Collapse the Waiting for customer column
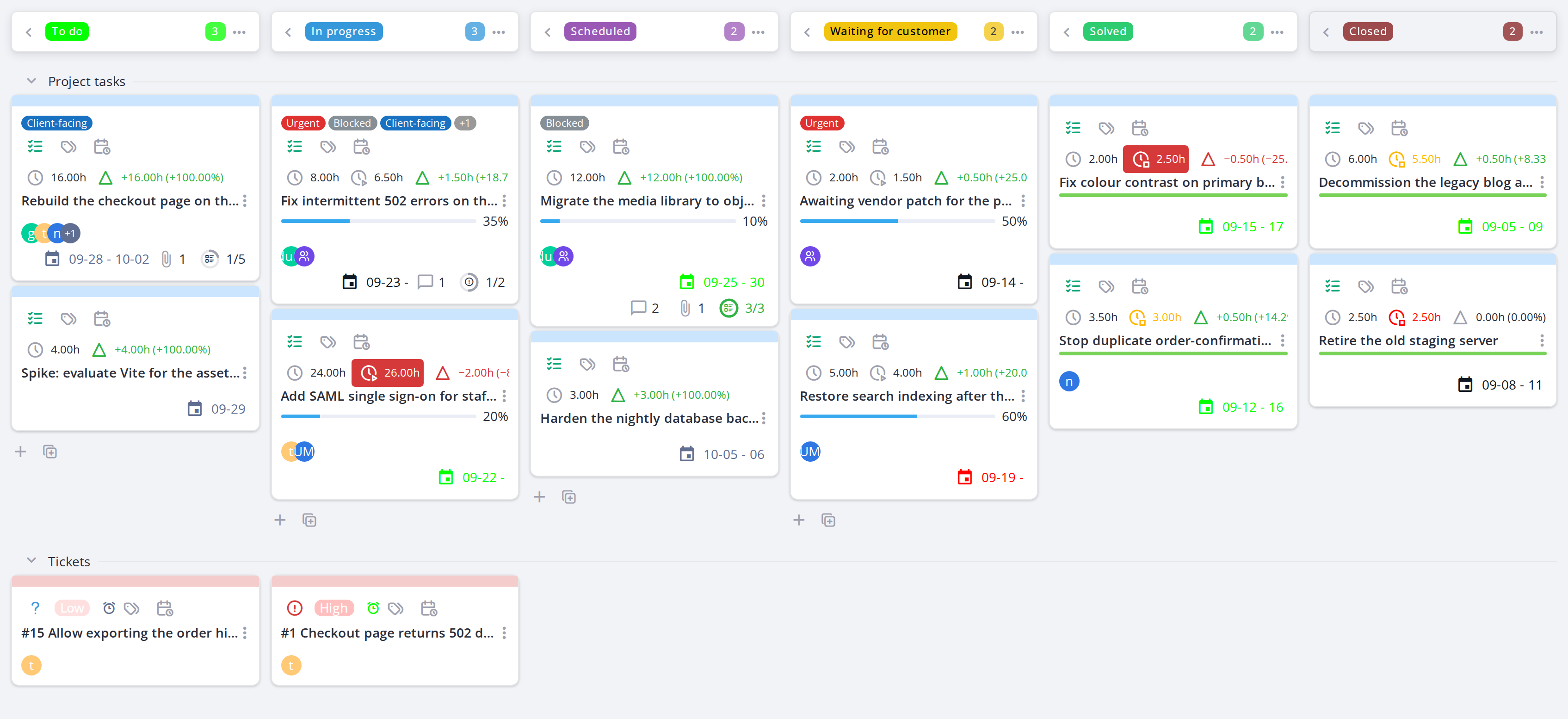This screenshot has width=1568, height=719. point(807,31)
